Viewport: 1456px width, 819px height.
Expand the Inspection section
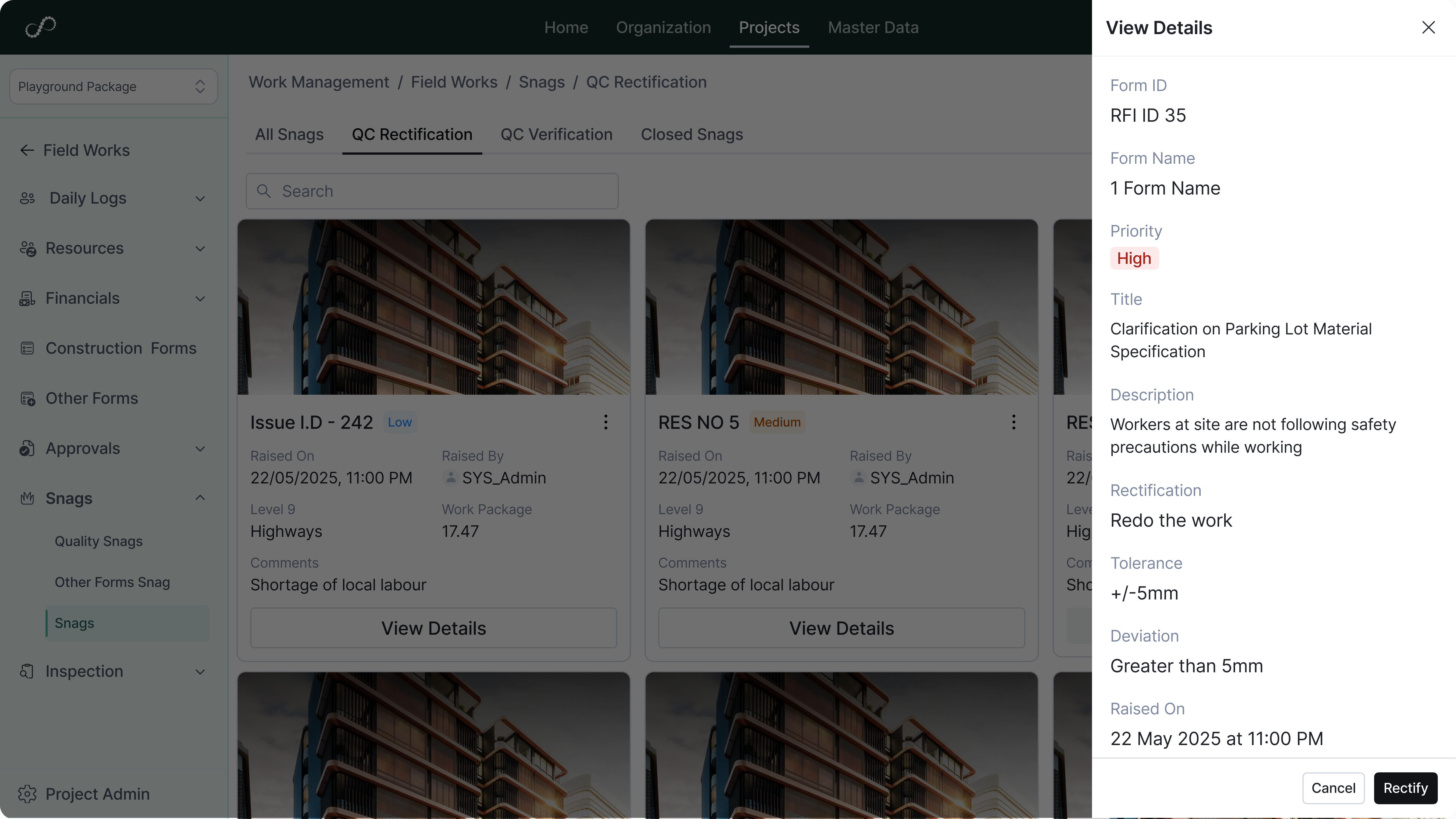pos(200,672)
